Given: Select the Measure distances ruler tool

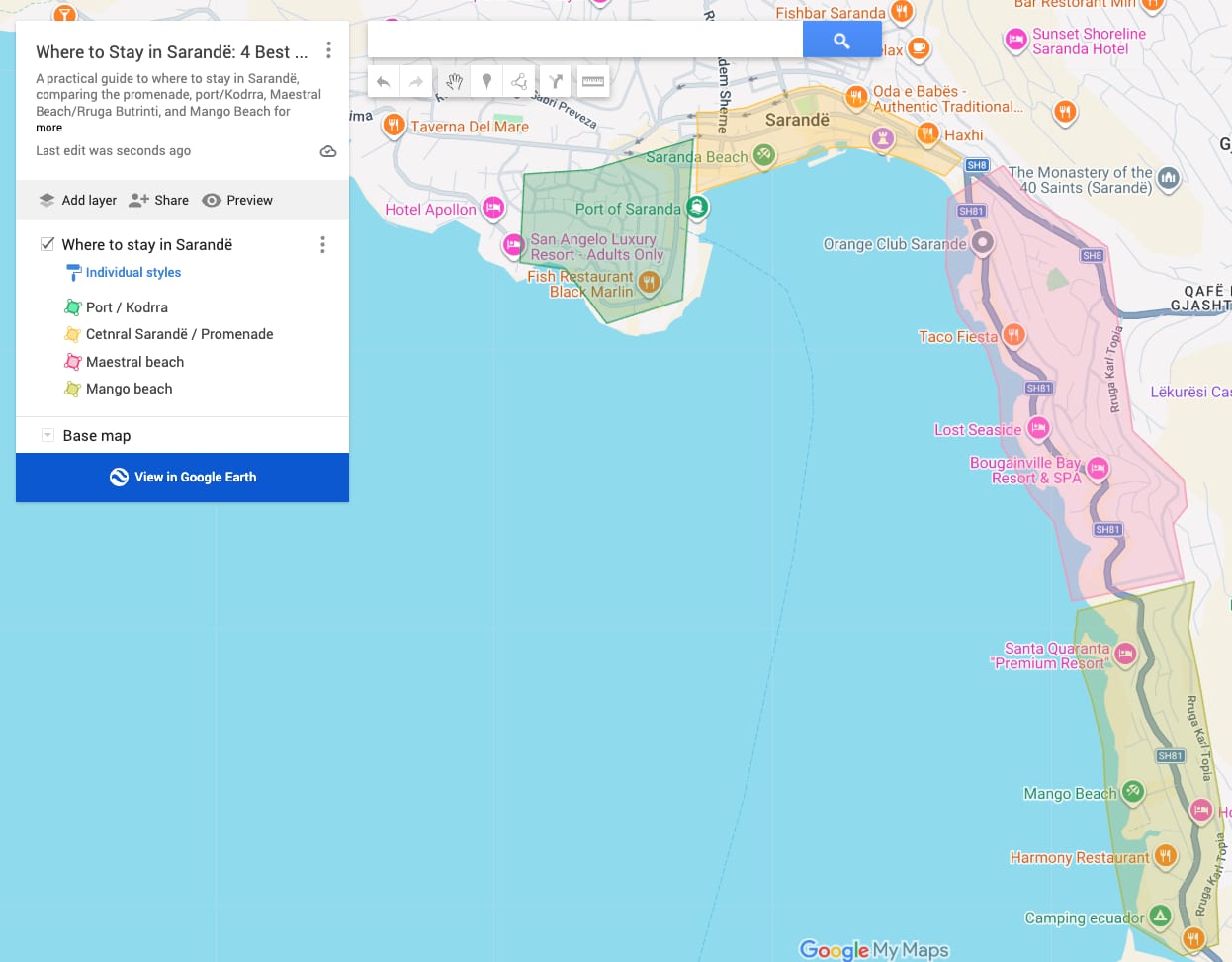Looking at the screenshot, I should 593,82.
